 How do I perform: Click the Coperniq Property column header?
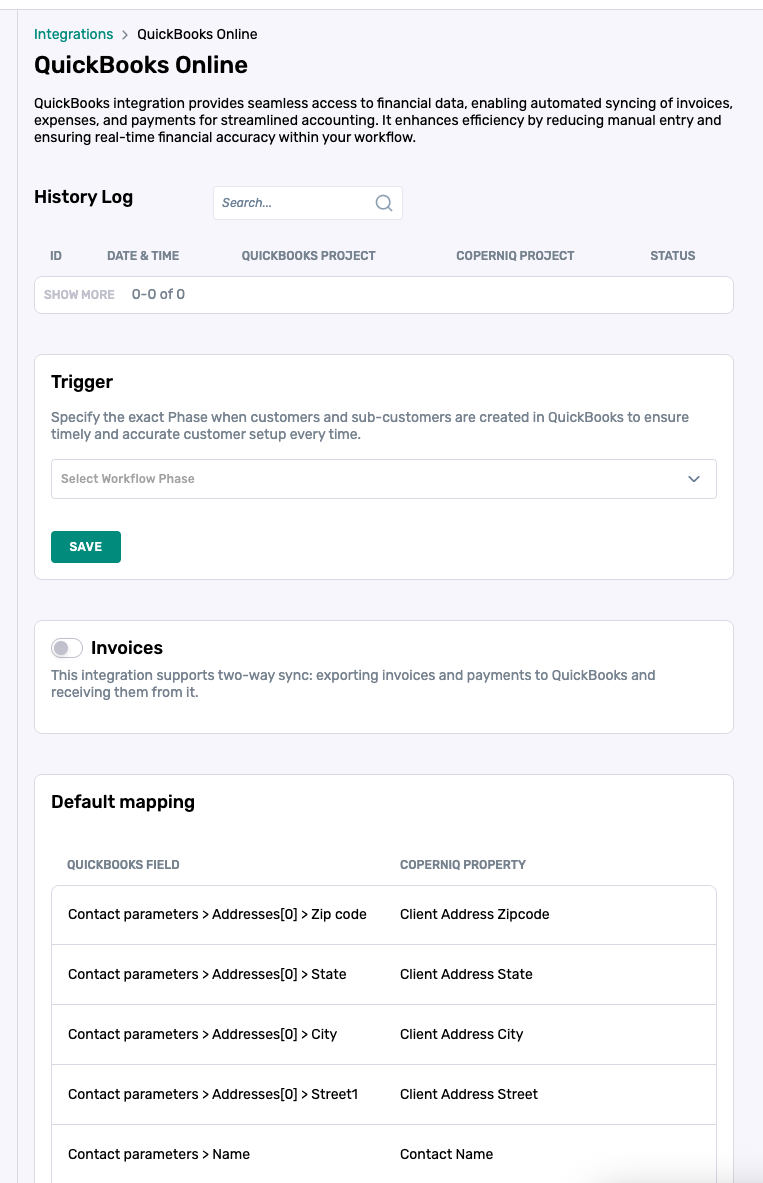point(463,865)
